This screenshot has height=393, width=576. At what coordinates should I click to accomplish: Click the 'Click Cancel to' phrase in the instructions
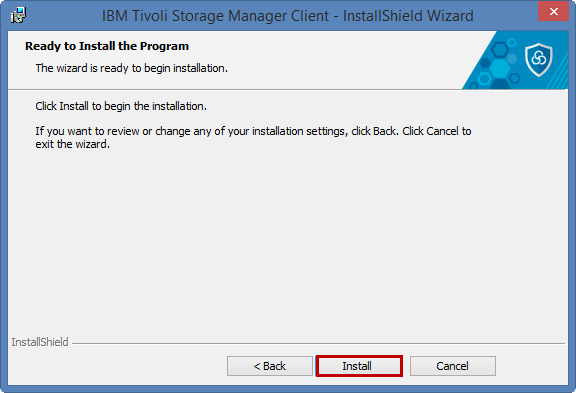[437, 131]
